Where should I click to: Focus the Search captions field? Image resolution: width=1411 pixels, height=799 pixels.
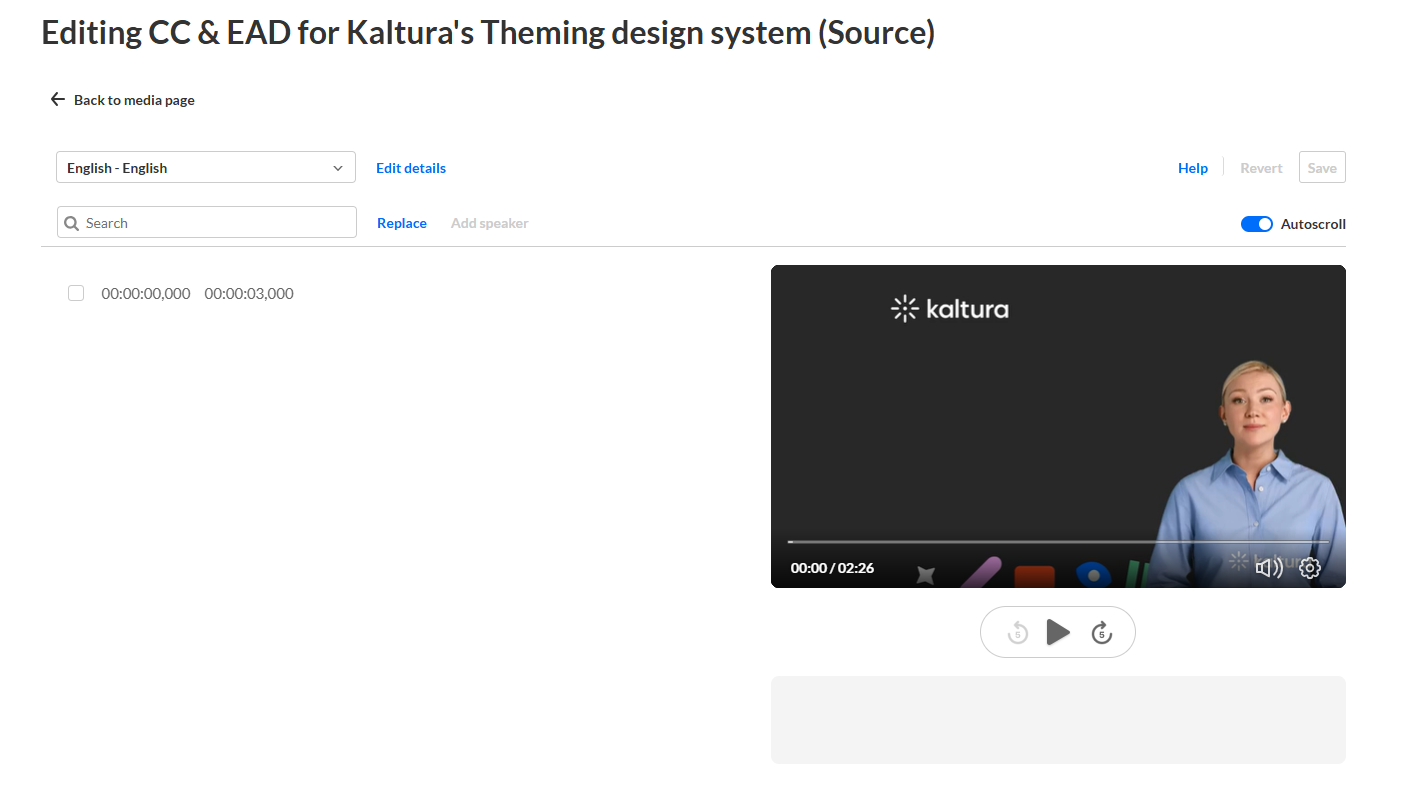pos(207,222)
